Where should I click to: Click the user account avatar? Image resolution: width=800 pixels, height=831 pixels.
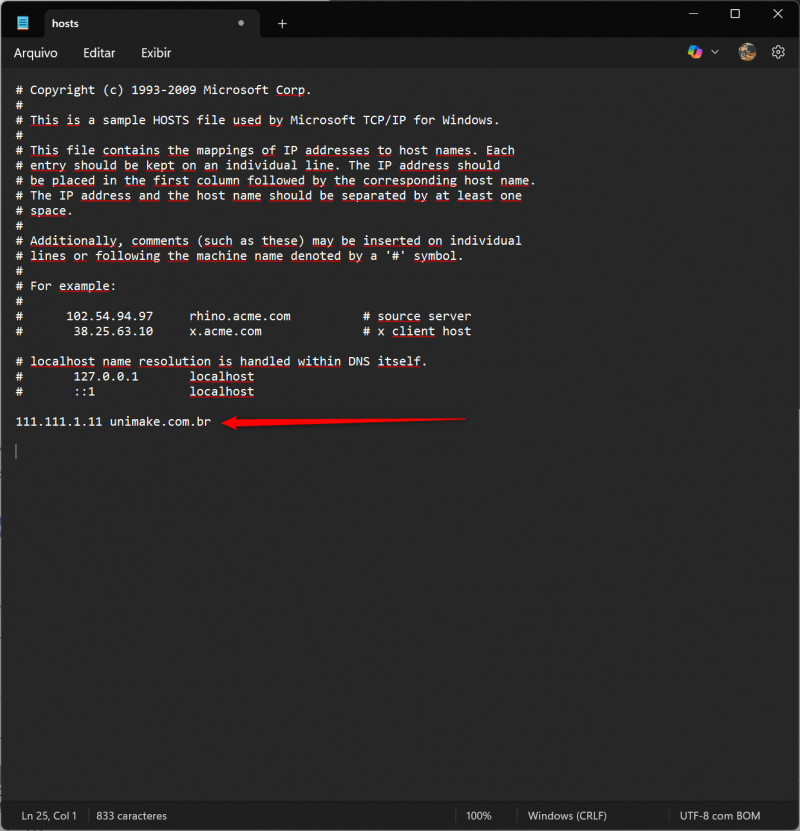click(746, 51)
